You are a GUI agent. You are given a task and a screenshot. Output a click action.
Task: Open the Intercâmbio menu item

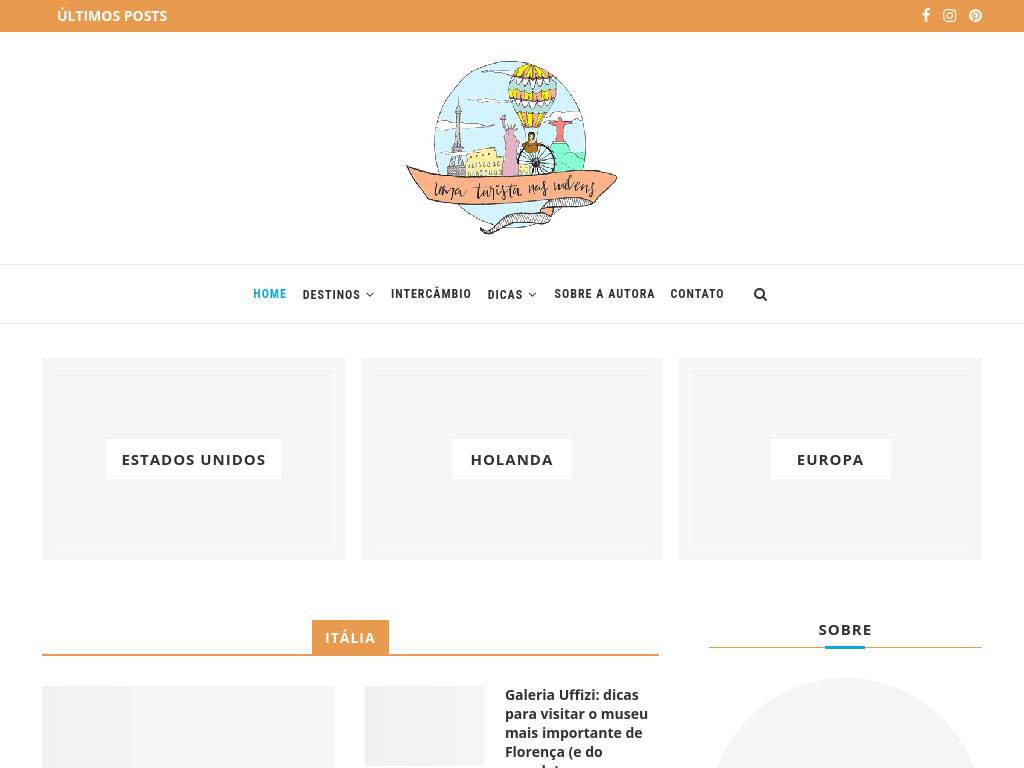[x=431, y=294]
